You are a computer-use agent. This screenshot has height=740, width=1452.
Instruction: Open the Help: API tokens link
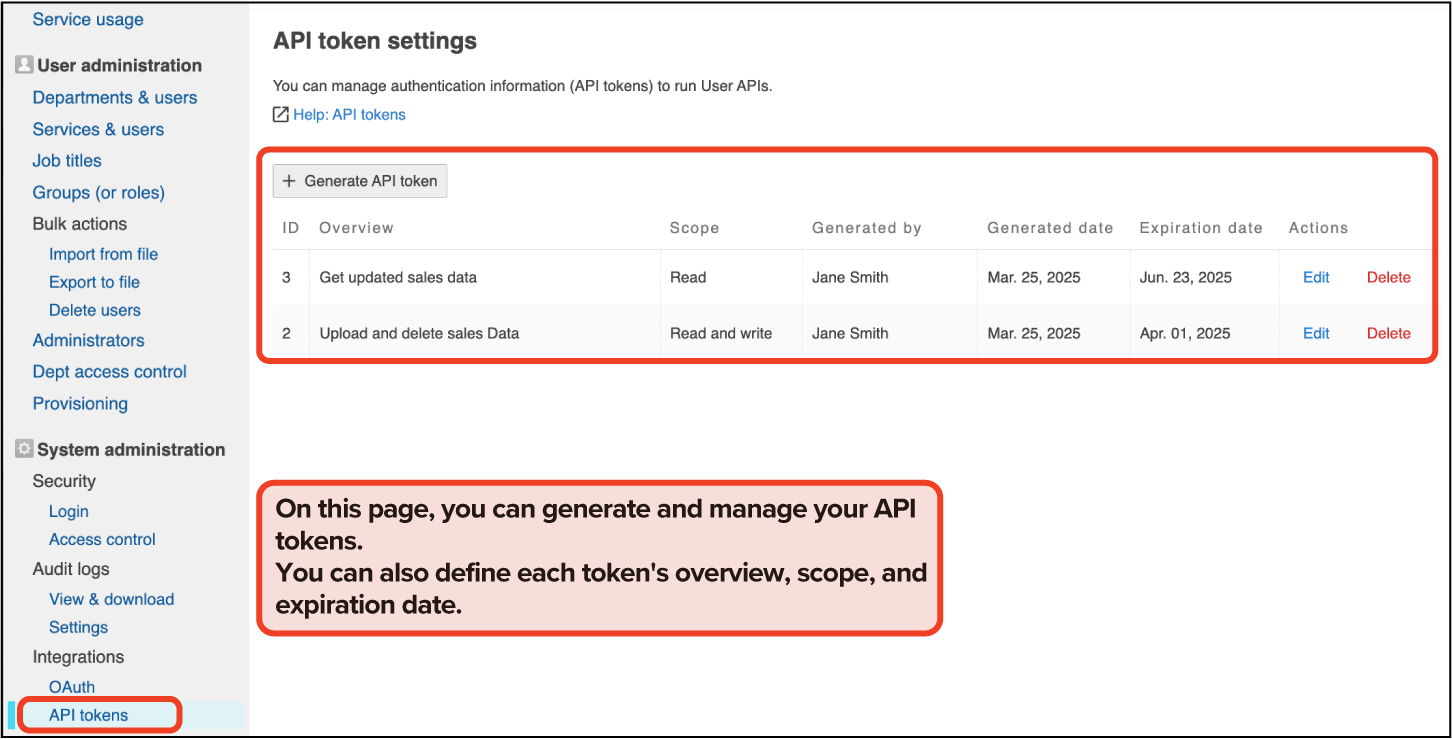[x=349, y=114]
